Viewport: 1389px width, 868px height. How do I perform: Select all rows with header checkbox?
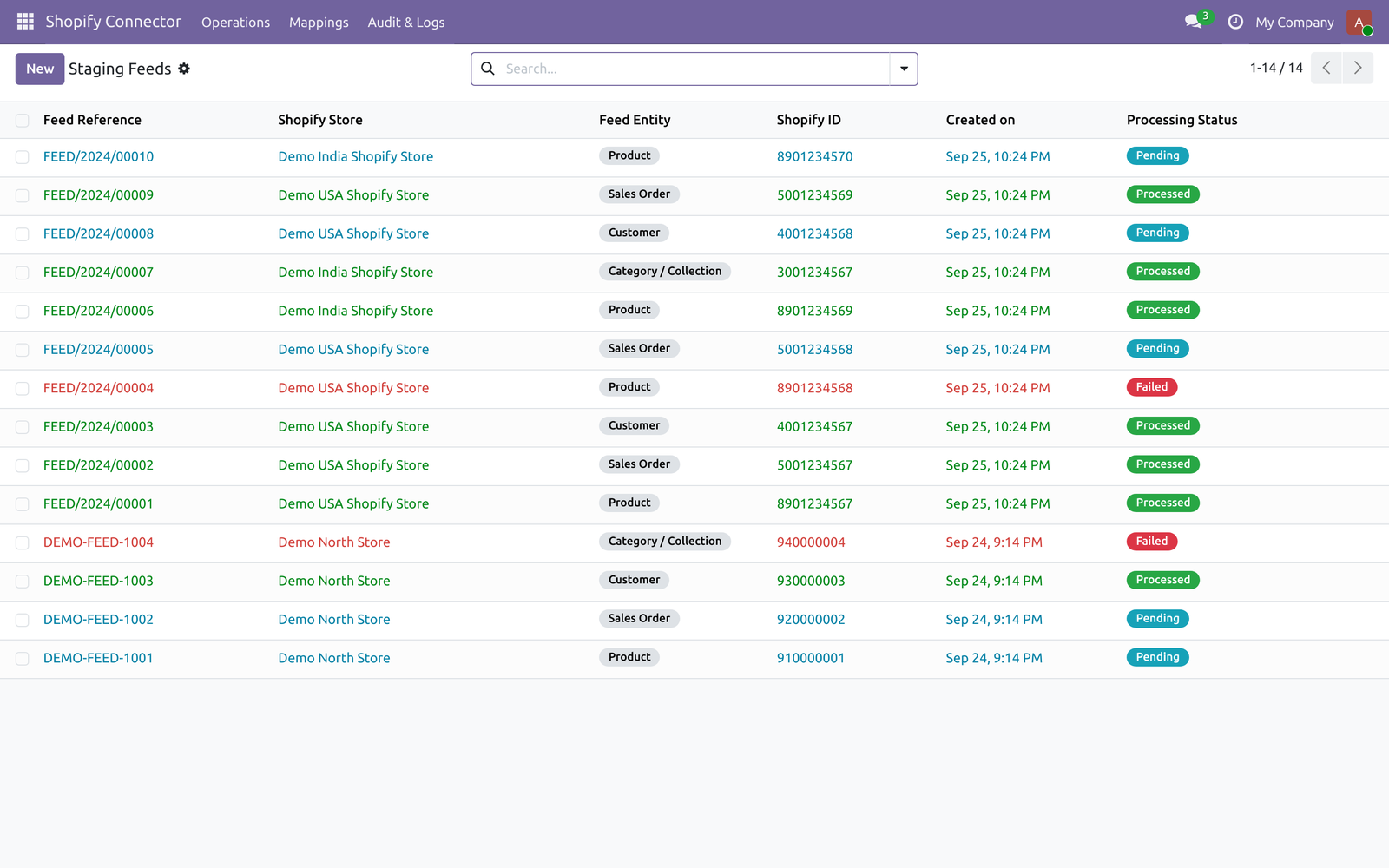click(23, 121)
